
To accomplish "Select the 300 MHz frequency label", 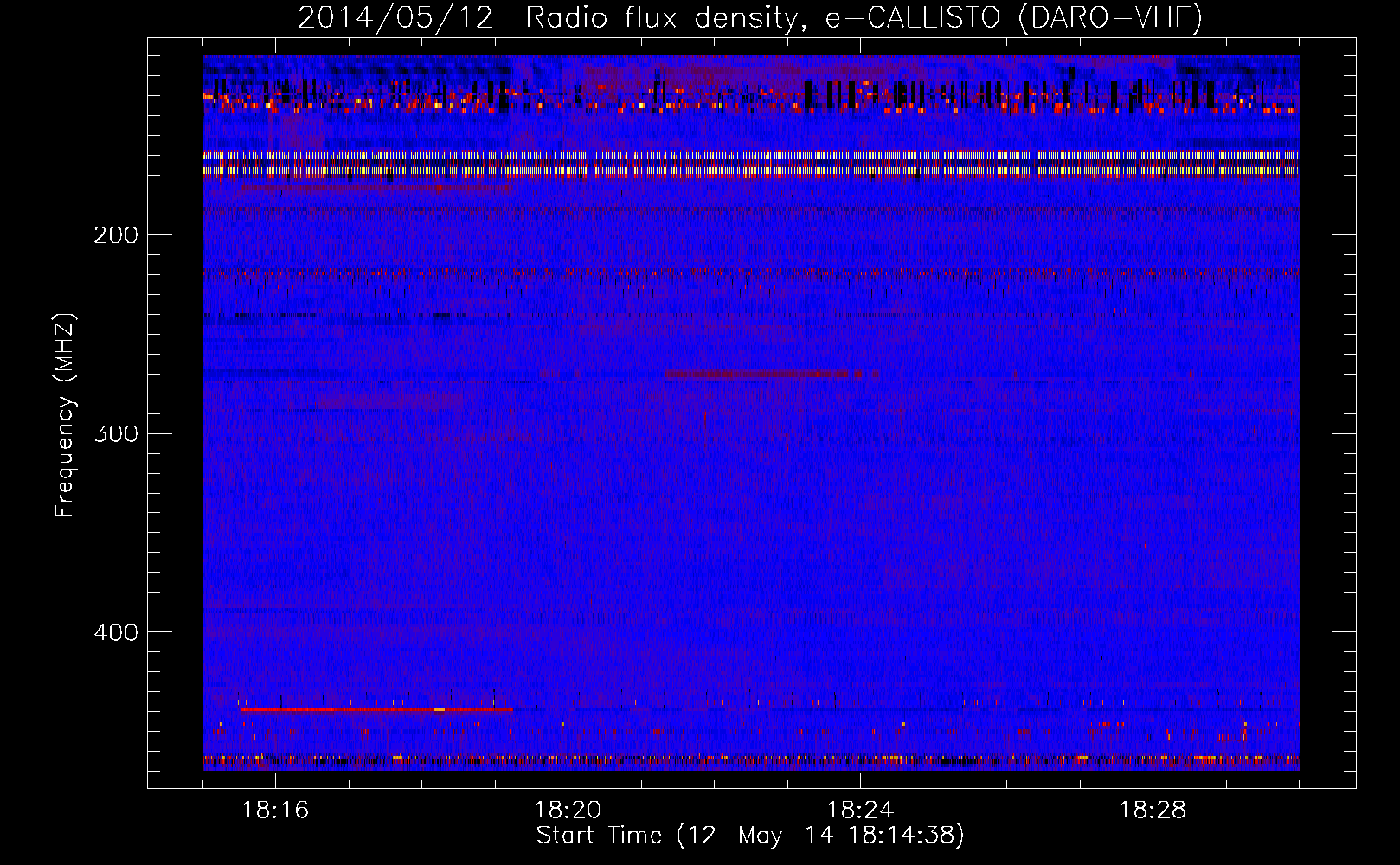I will tap(116, 433).
